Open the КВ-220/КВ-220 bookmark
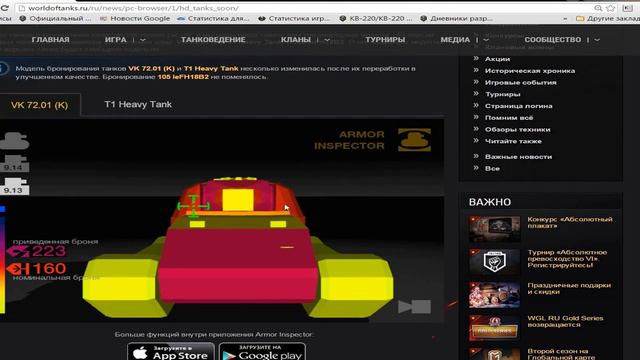This screenshot has height=360, width=640. click(x=376, y=18)
